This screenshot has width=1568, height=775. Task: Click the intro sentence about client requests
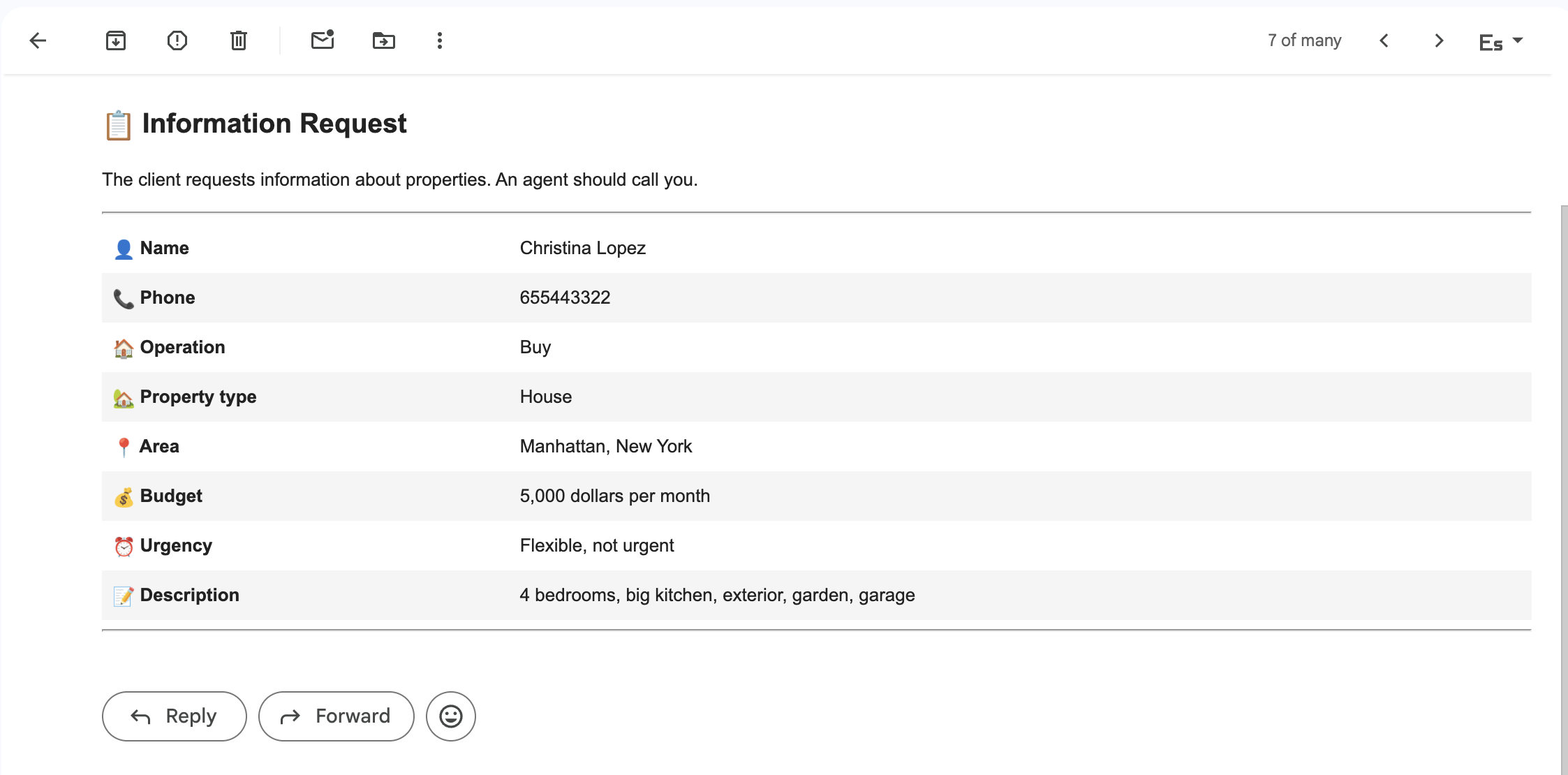400,179
